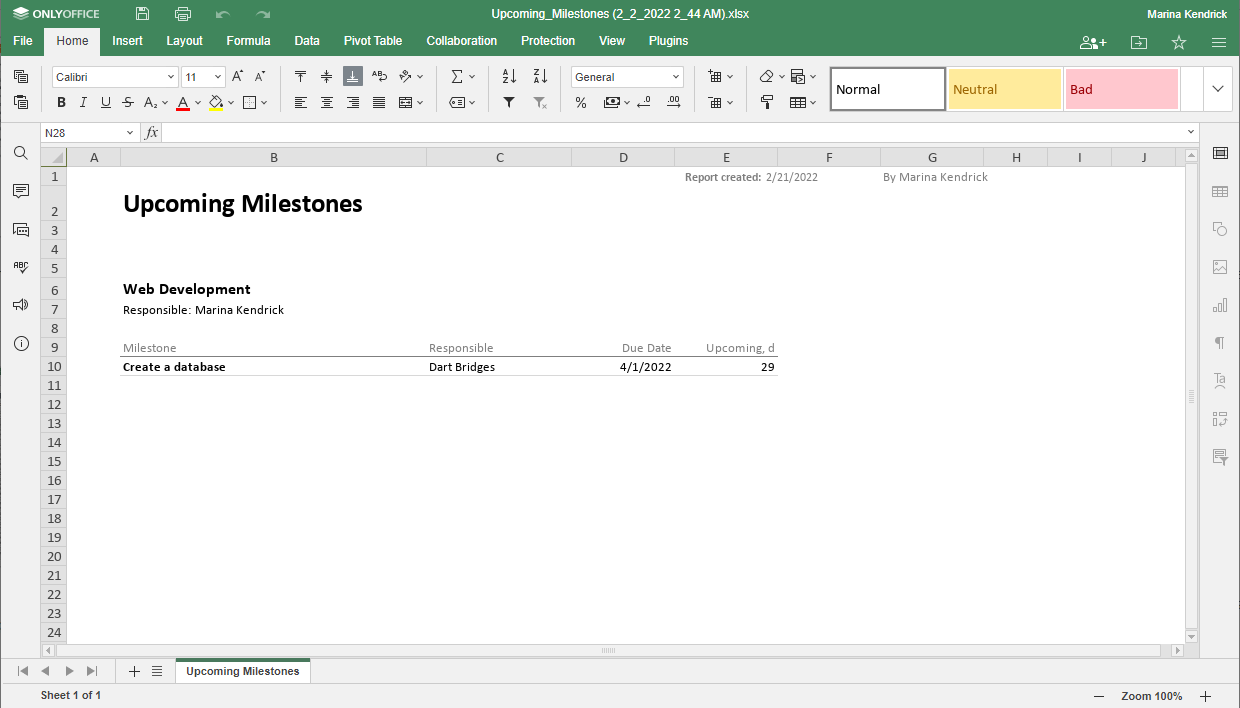Open the number format dropdown showing General
Viewport: 1240px width, 708px height.
[x=627, y=76]
